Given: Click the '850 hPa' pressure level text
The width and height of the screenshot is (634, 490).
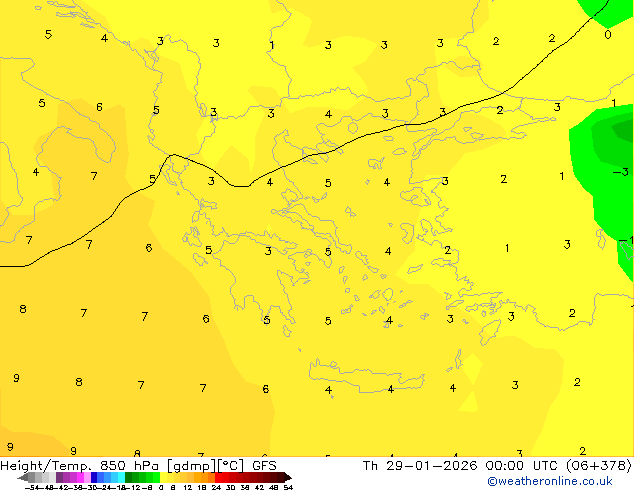Looking at the screenshot, I should [129, 466].
